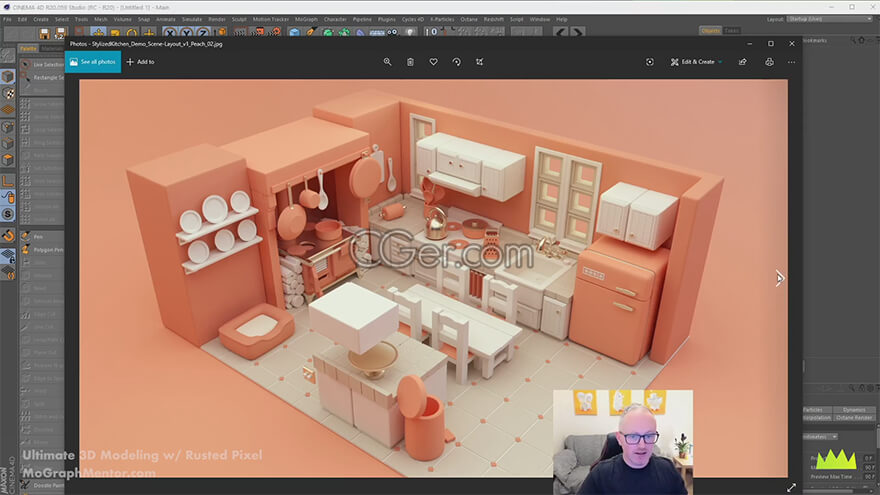Click Make Editable cube icon in left toolbar
The height and width of the screenshot is (495, 880).
[x=7, y=76]
